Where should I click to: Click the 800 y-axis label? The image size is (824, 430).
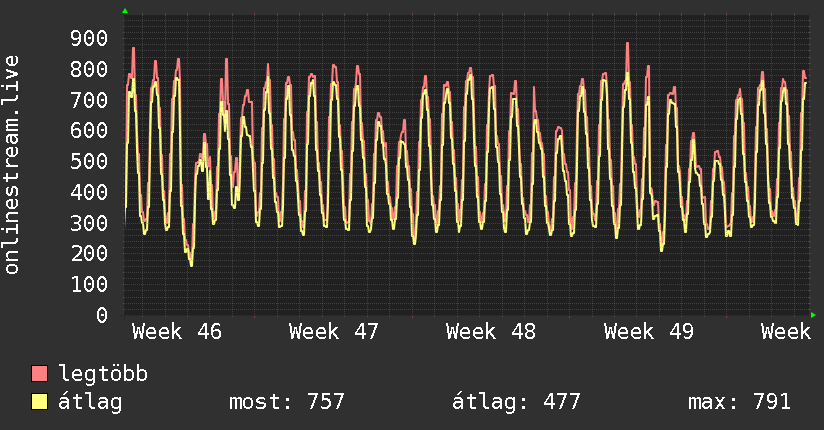(x=89, y=69)
